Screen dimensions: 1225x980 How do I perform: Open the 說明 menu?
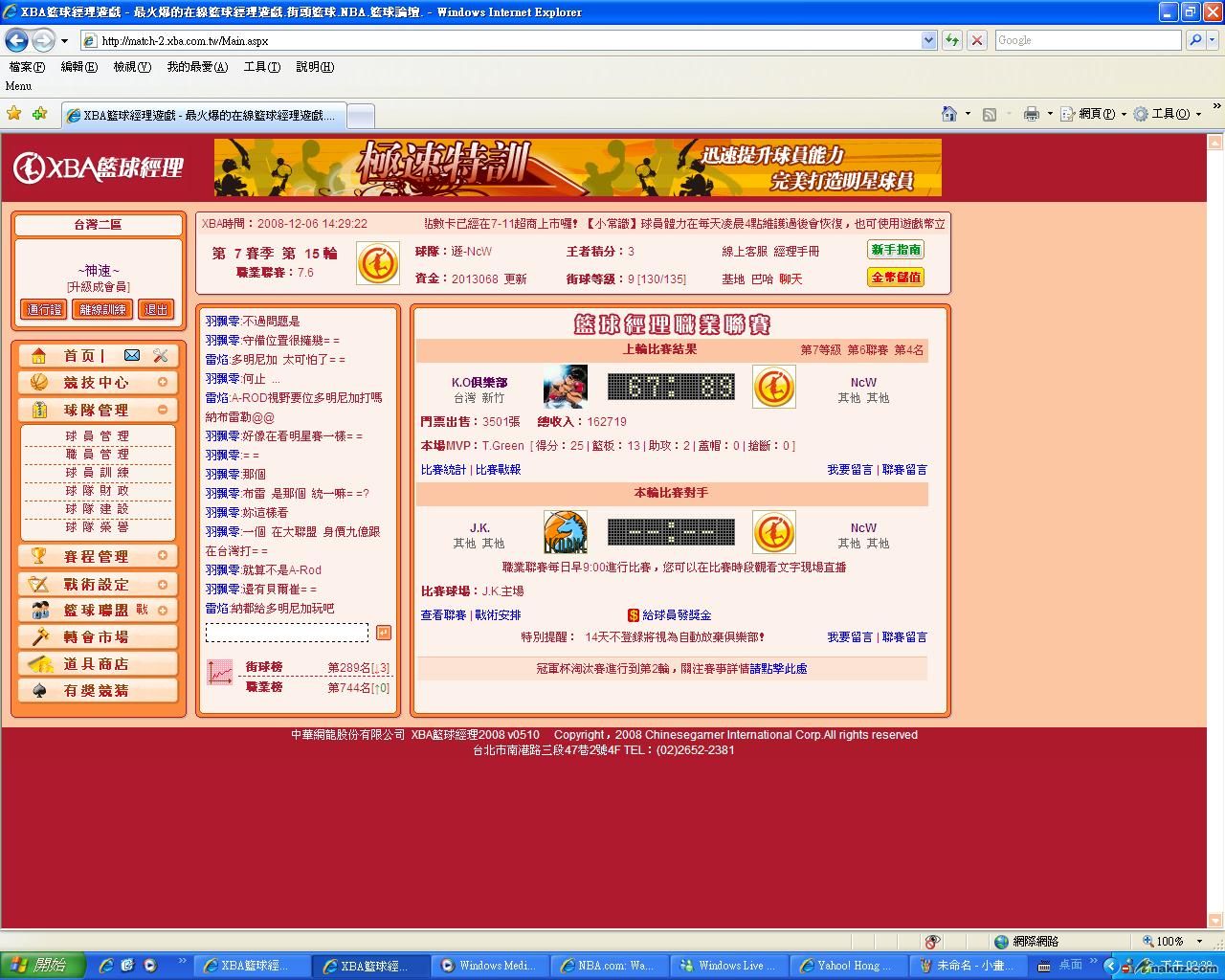(x=315, y=67)
